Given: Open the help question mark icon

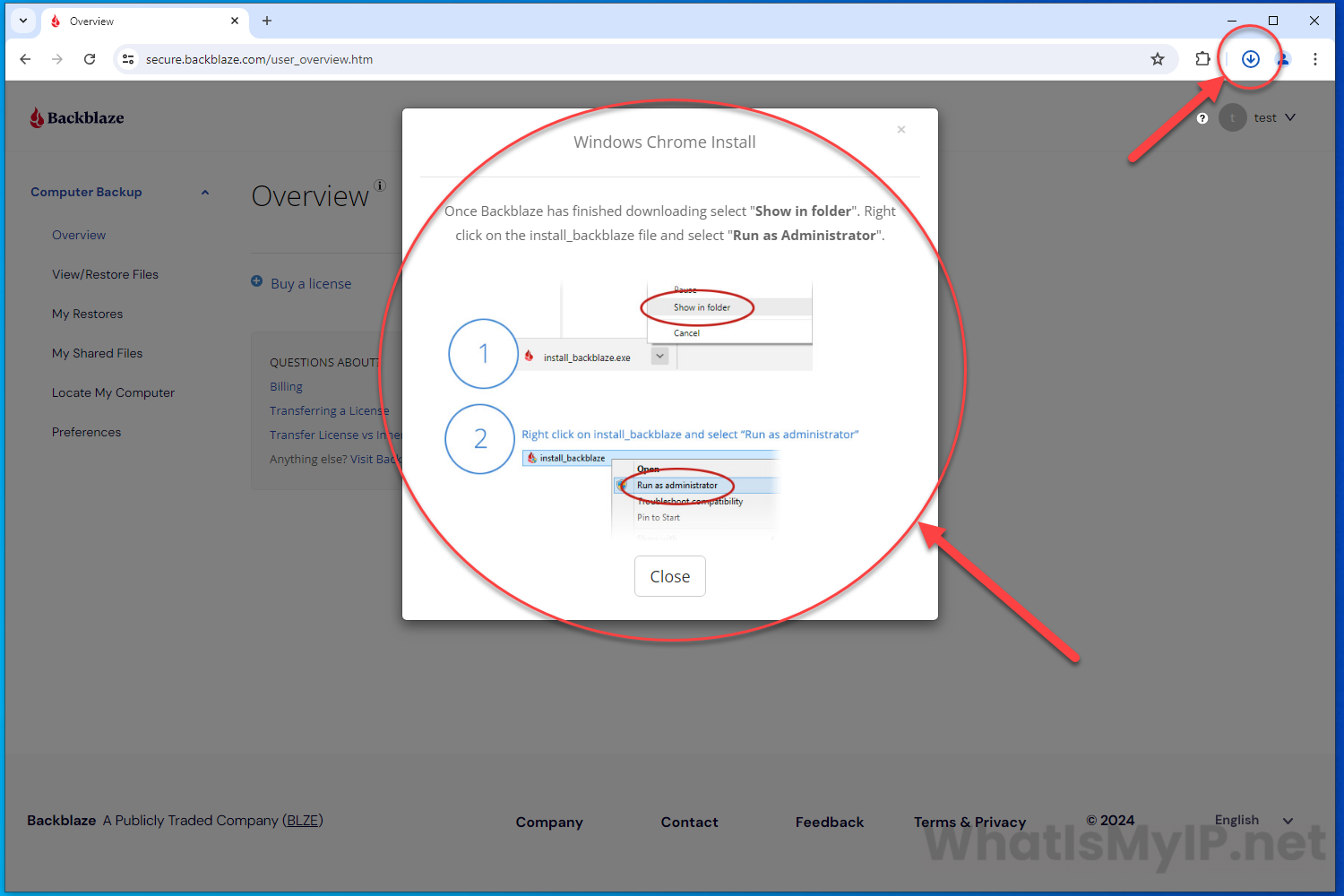Looking at the screenshot, I should pyautogui.click(x=1202, y=118).
